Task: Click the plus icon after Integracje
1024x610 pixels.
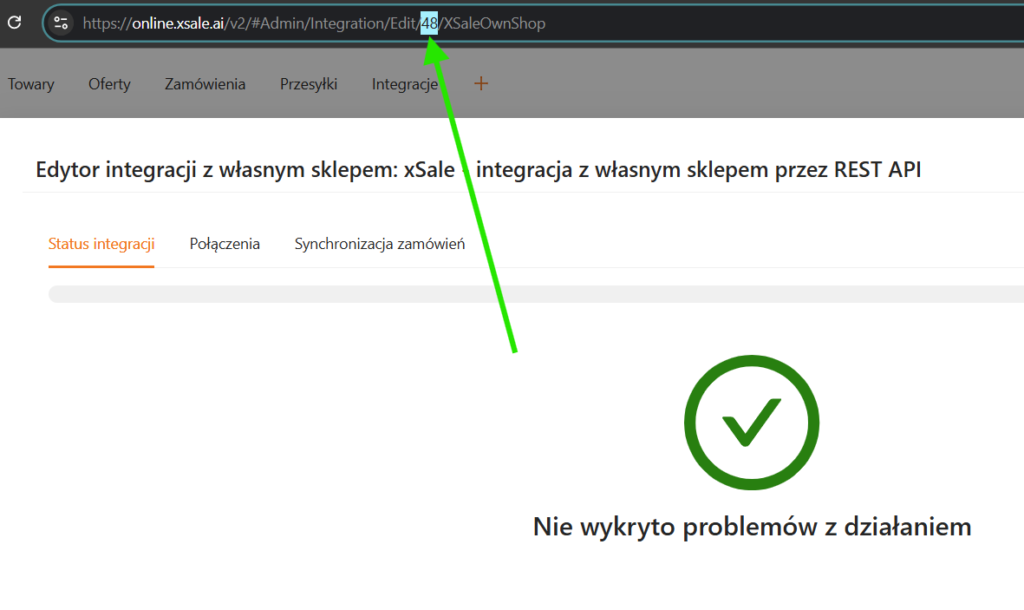Action: click(x=481, y=84)
